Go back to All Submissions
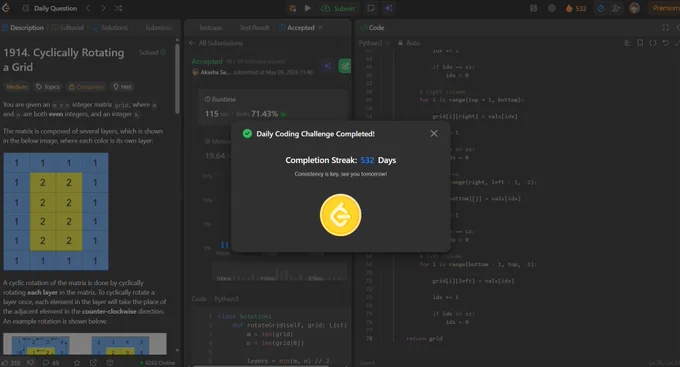680x367 pixels. [x=216, y=43]
